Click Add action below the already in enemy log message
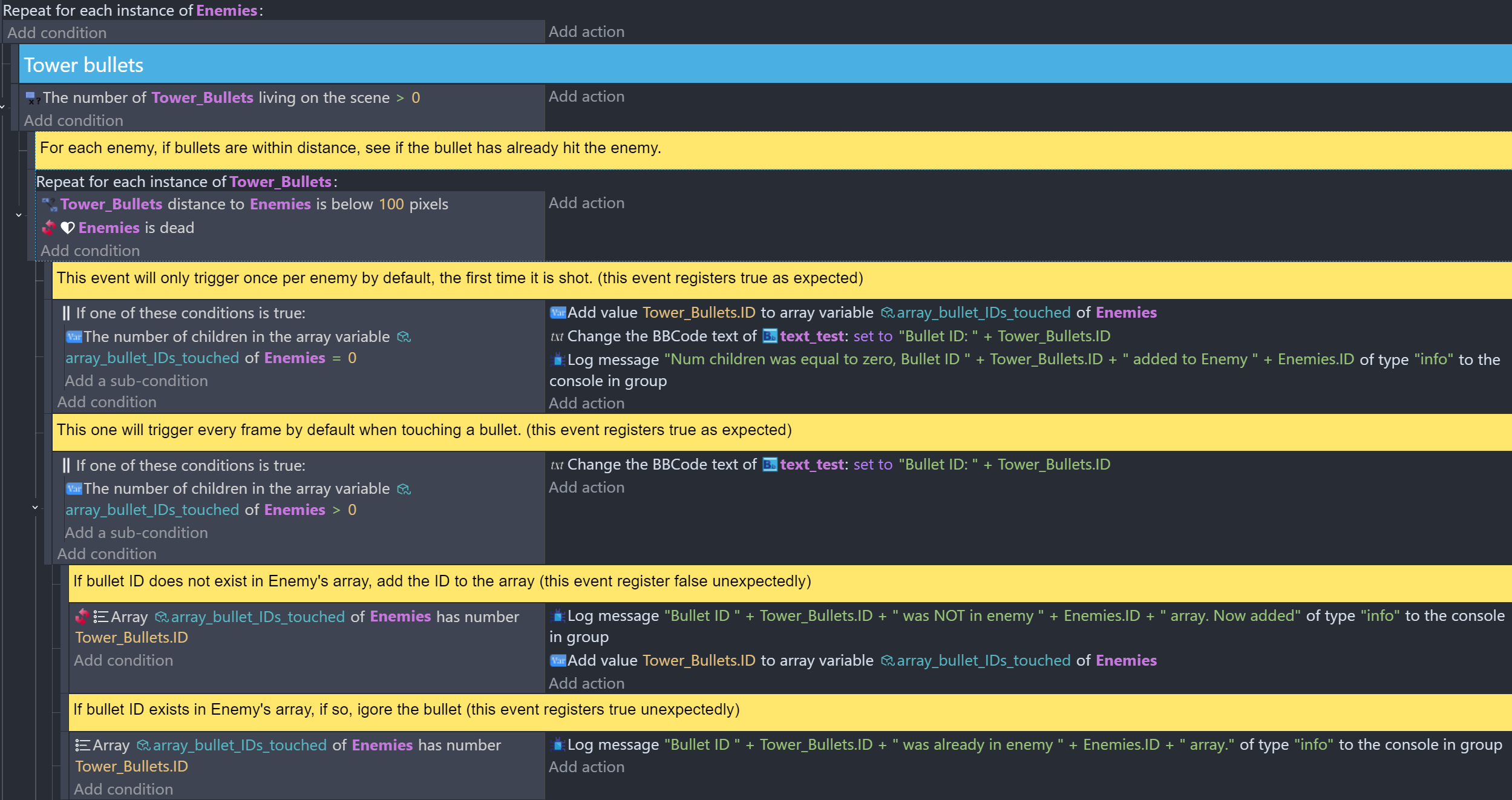 coord(586,767)
